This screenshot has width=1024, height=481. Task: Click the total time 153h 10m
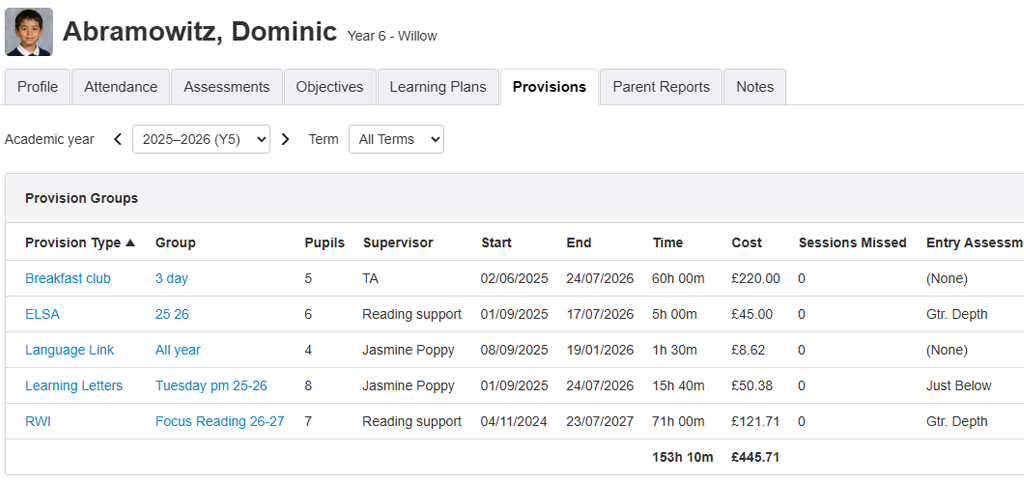pos(682,458)
